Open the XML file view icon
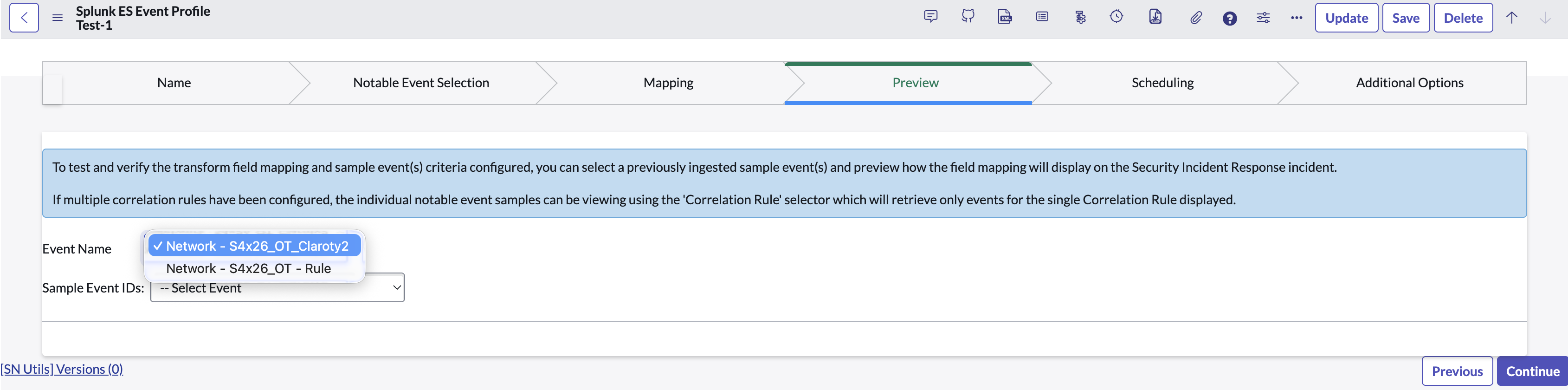The height and width of the screenshot is (390, 1568). coord(1005,17)
